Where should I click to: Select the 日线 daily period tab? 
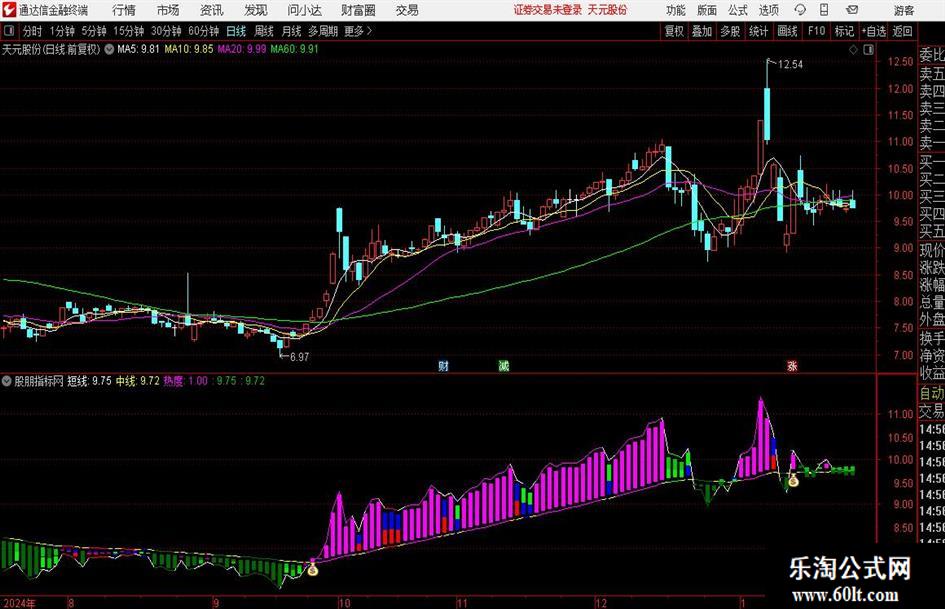tap(236, 31)
